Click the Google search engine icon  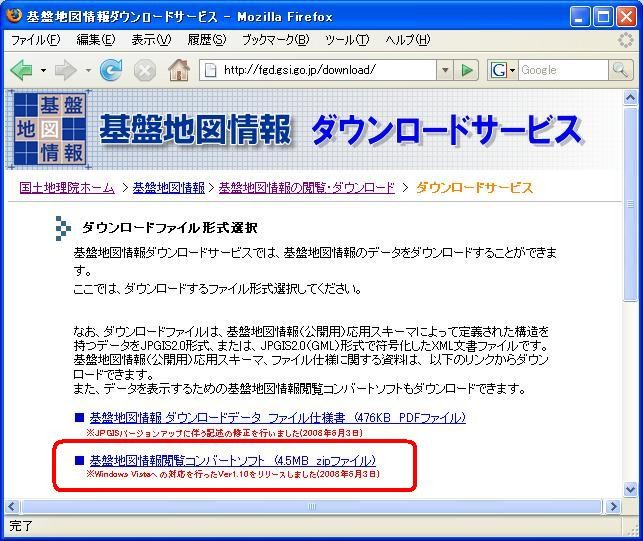point(498,70)
